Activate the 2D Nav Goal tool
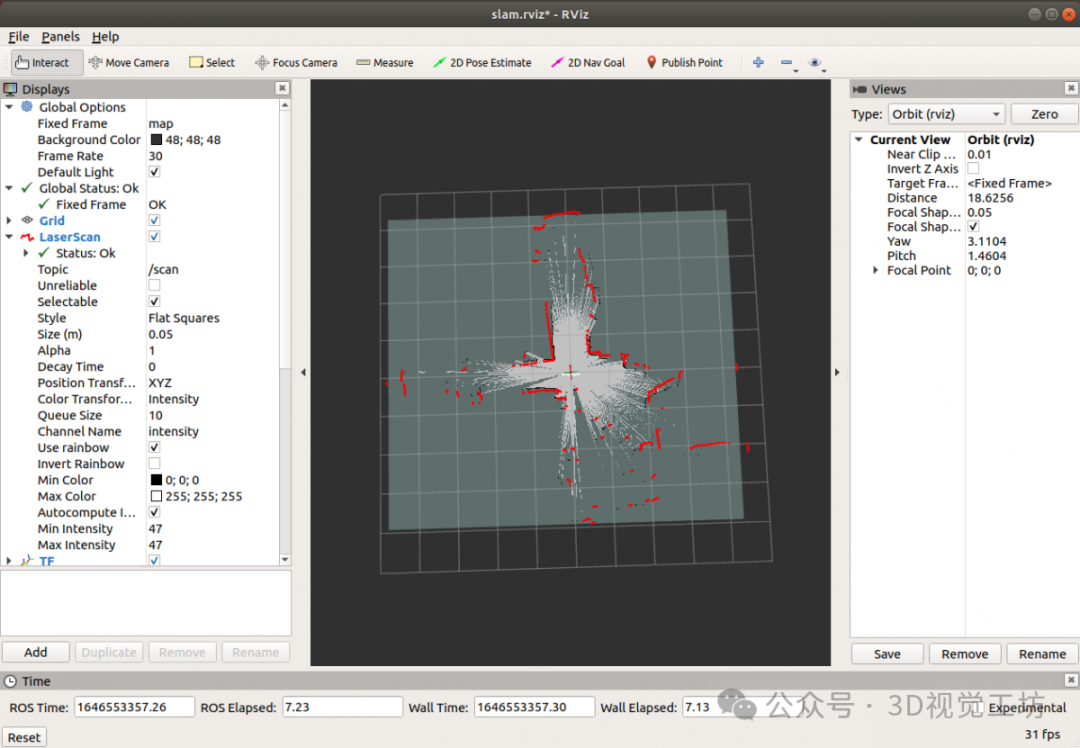The image size is (1080, 748). pos(588,63)
